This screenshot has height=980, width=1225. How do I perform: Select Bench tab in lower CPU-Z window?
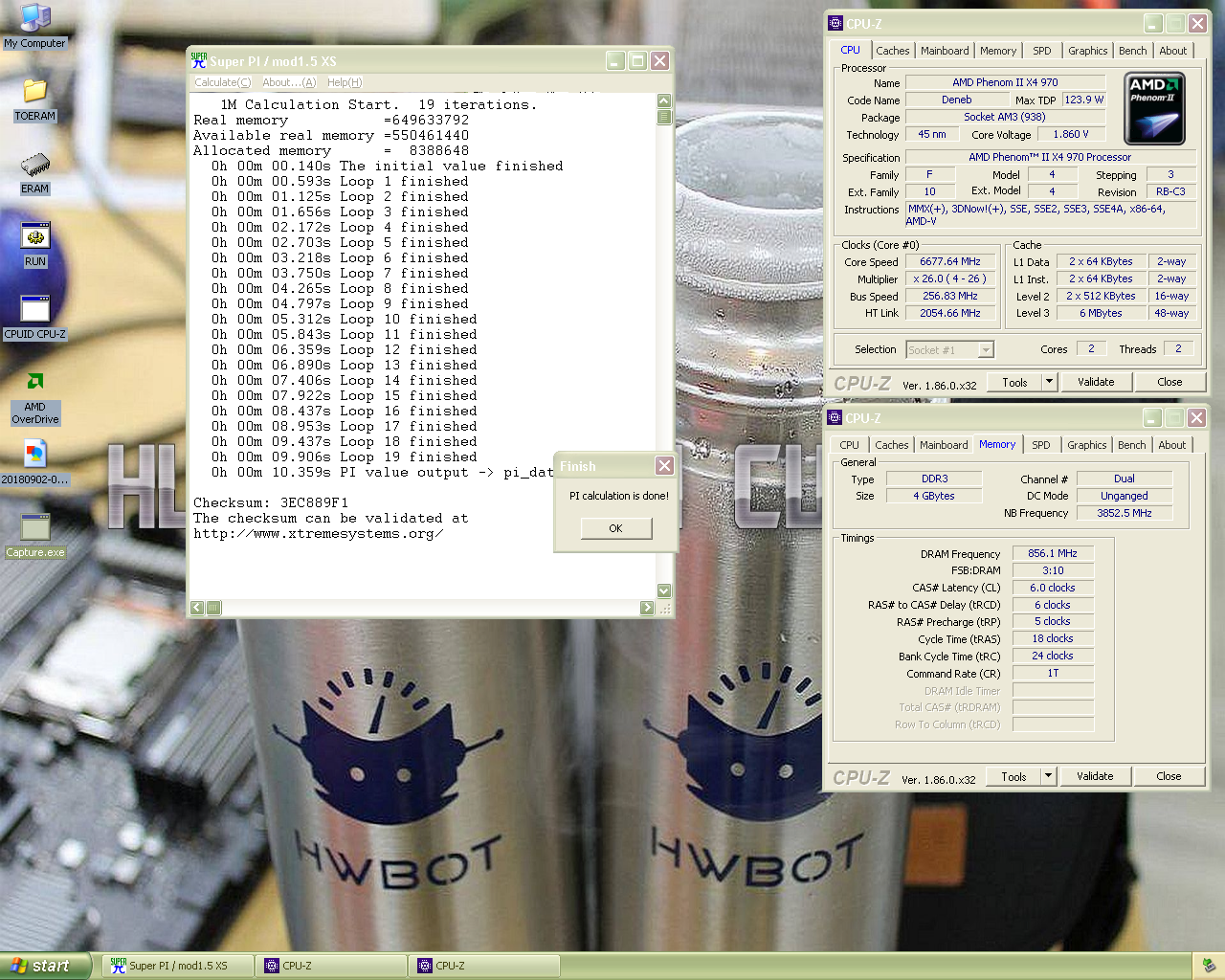1132,445
